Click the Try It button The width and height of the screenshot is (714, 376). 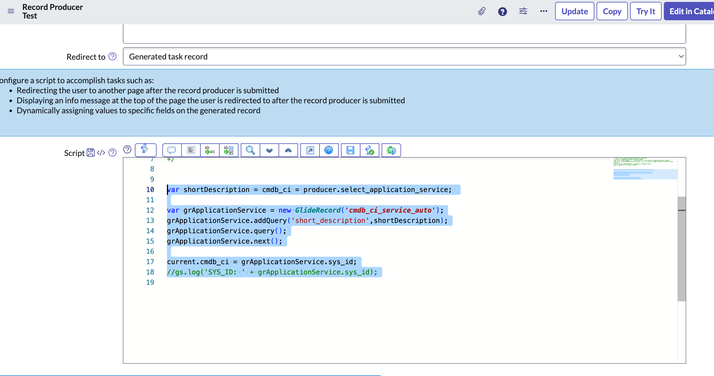coord(646,11)
